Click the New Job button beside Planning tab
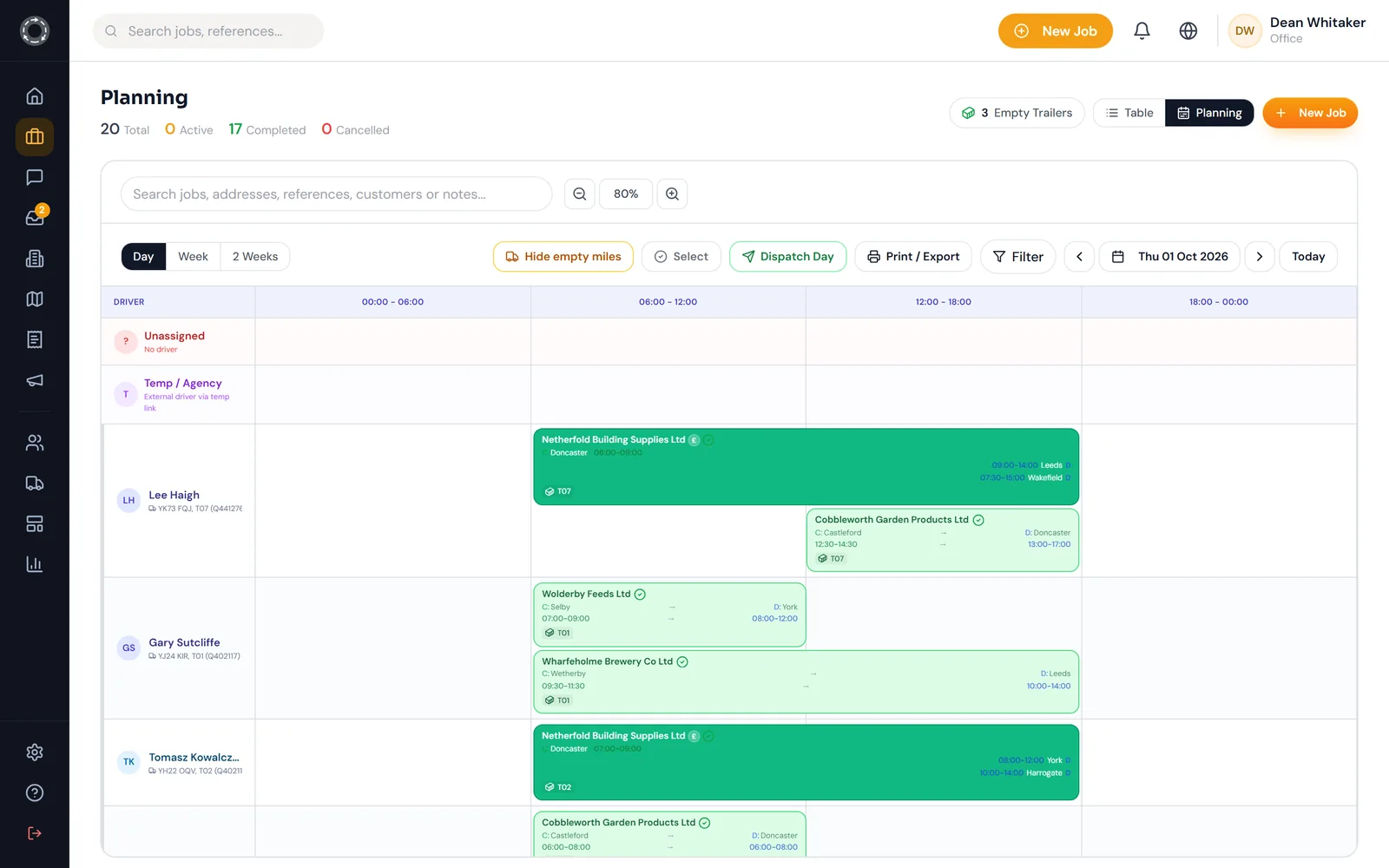Image resolution: width=1389 pixels, height=868 pixels. [1310, 113]
